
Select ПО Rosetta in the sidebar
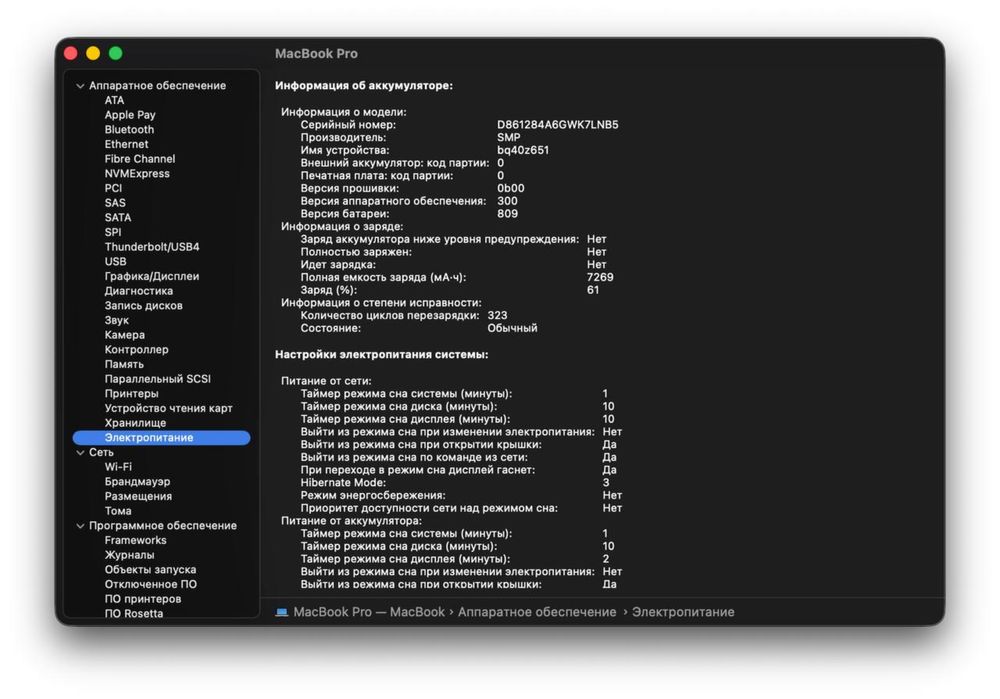(133, 614)
